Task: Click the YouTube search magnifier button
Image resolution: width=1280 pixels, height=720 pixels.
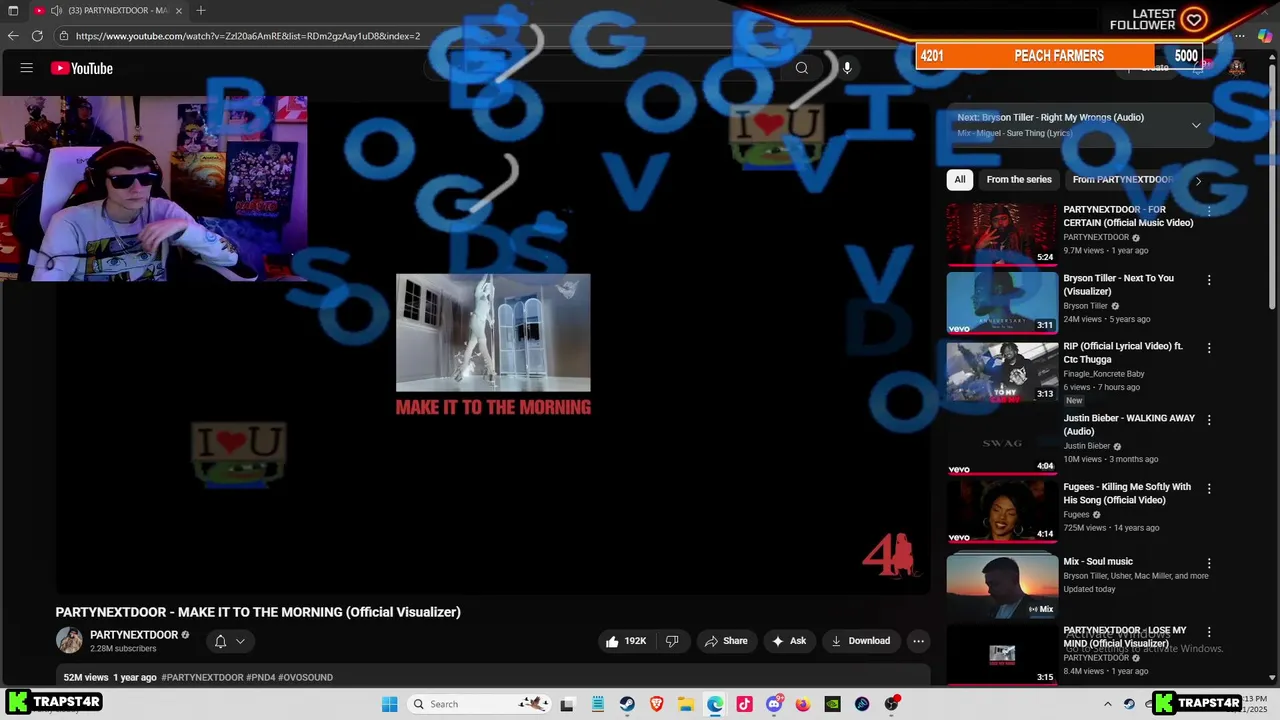Action: pyautogui.click(x=801, y=68)
